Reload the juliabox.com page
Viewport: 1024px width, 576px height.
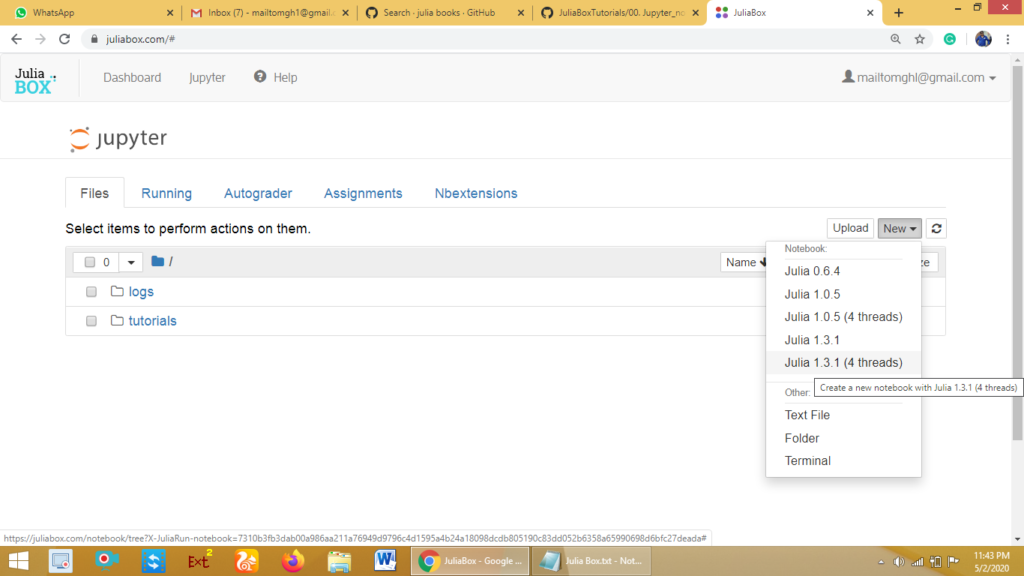pos(64,39)
